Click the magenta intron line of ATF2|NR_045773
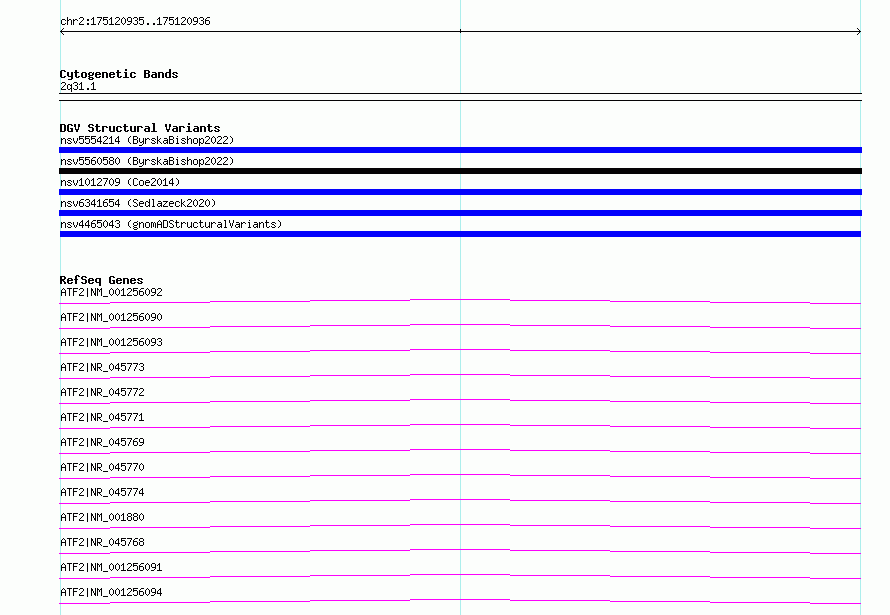The width and height of the screenshot is (890, 615). point(460,374)
